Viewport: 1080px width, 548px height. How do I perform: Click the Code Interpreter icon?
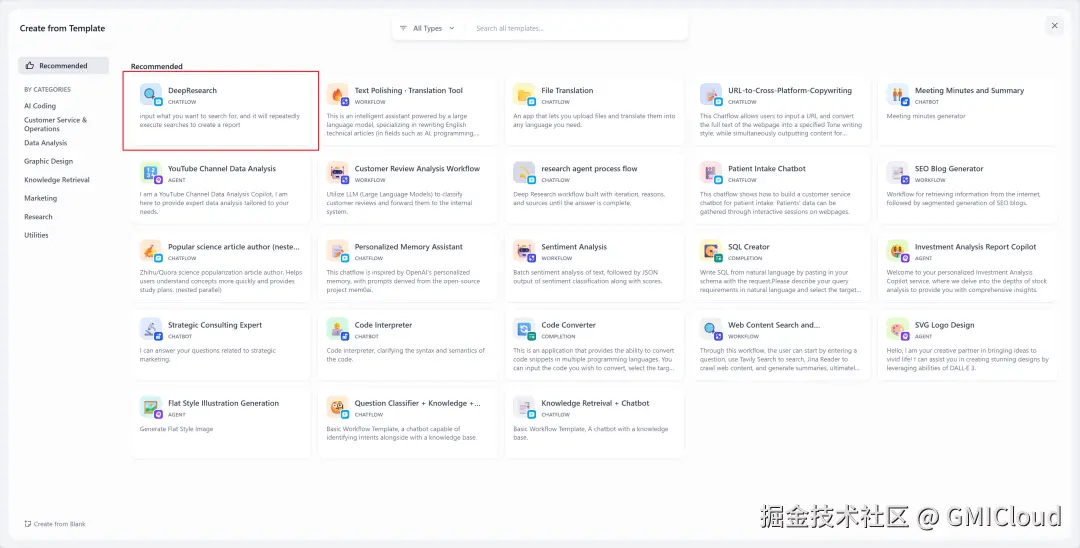[x=338, y=329]
